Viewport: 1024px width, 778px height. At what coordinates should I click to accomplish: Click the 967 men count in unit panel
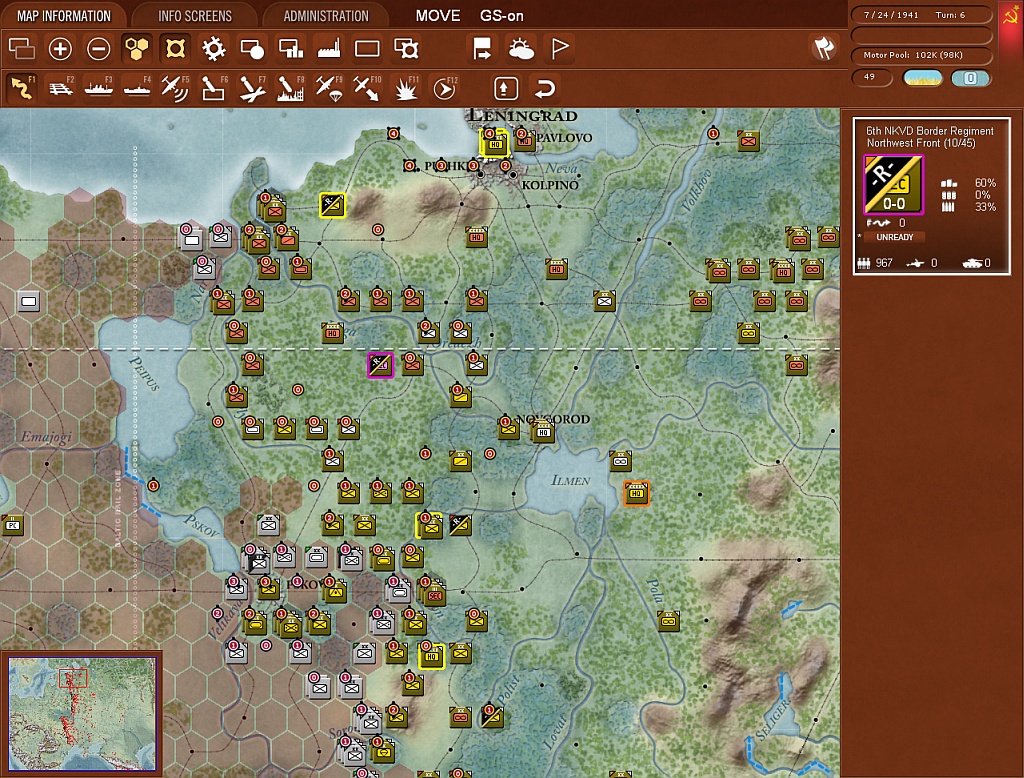(x=884, y=263)
